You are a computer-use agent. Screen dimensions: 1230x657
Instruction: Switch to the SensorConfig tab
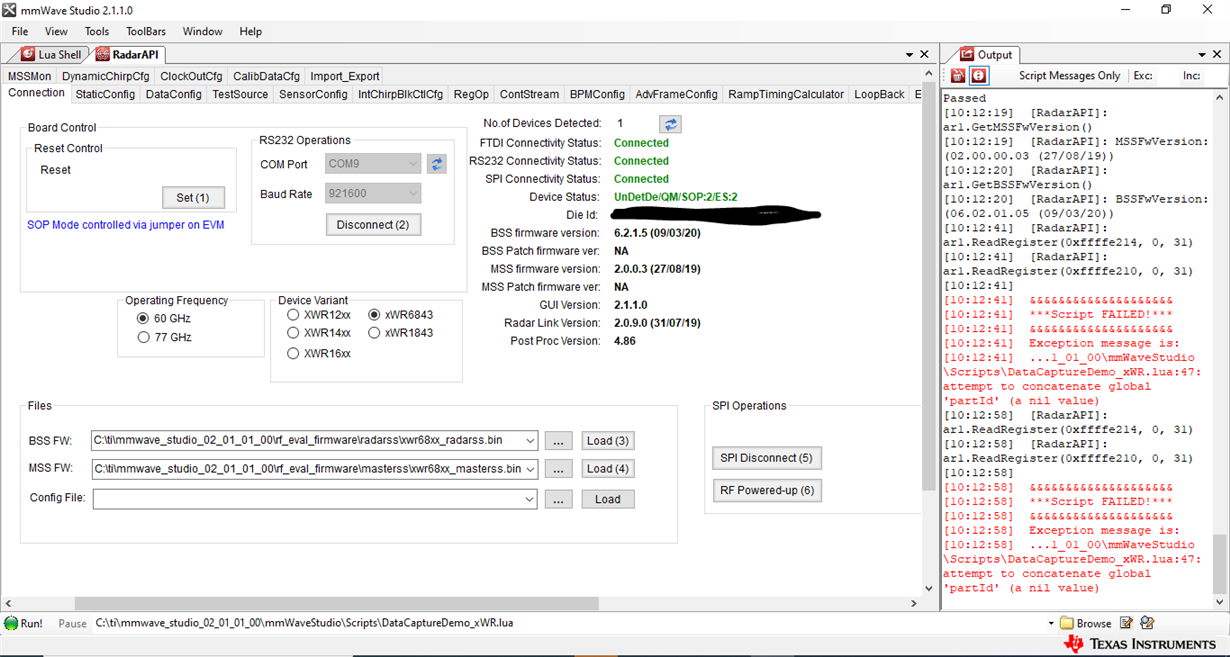pos(313,94)
